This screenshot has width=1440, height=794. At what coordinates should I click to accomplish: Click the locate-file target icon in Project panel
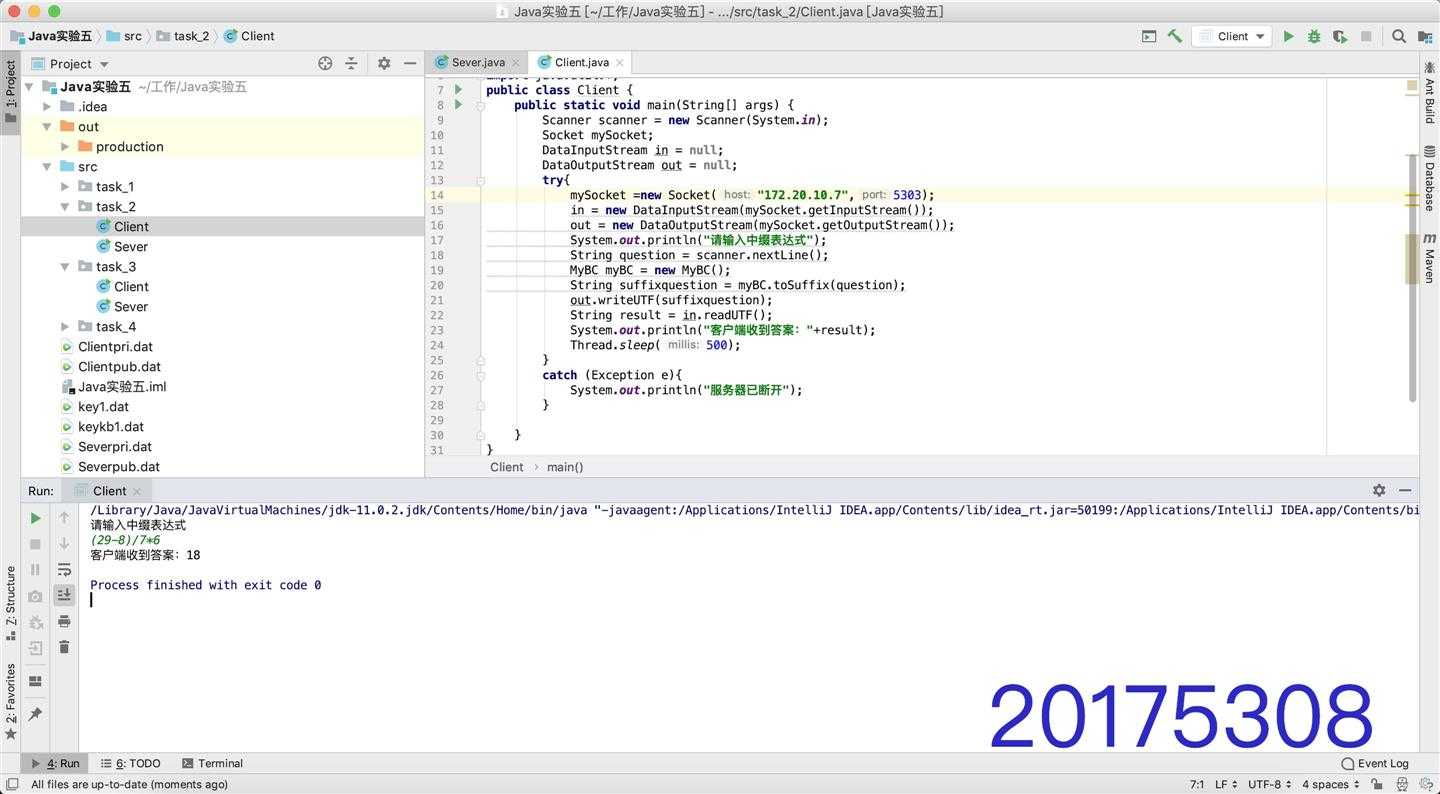(325, 63)
